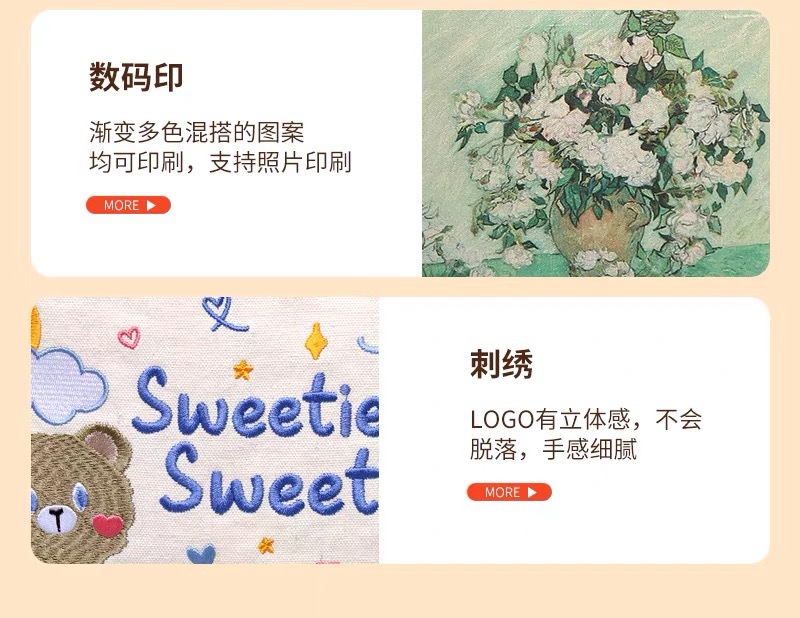Click the play arrow in the 数码印 MORE button
Viewport: 800px width, 618px height.
tap(151, 205)
